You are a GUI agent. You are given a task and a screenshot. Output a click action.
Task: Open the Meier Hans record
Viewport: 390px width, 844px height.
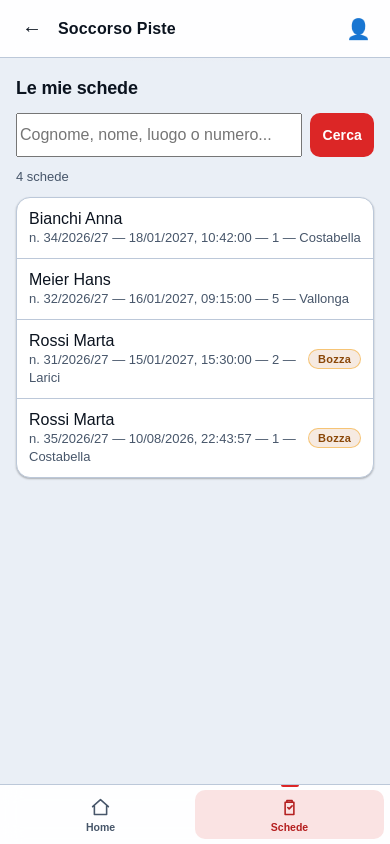(x=195, y=289)
